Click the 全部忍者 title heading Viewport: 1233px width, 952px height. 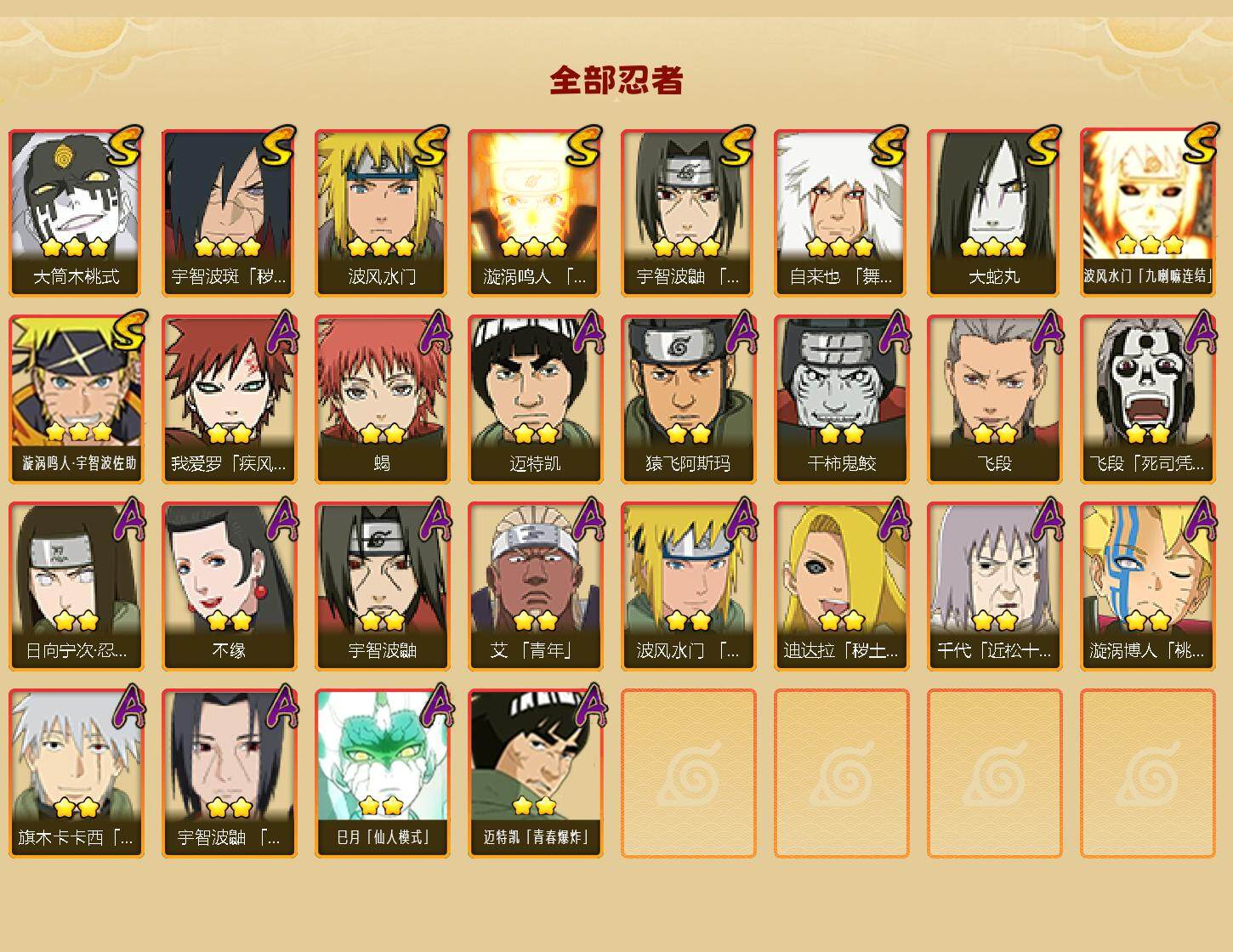pos(616,80)
